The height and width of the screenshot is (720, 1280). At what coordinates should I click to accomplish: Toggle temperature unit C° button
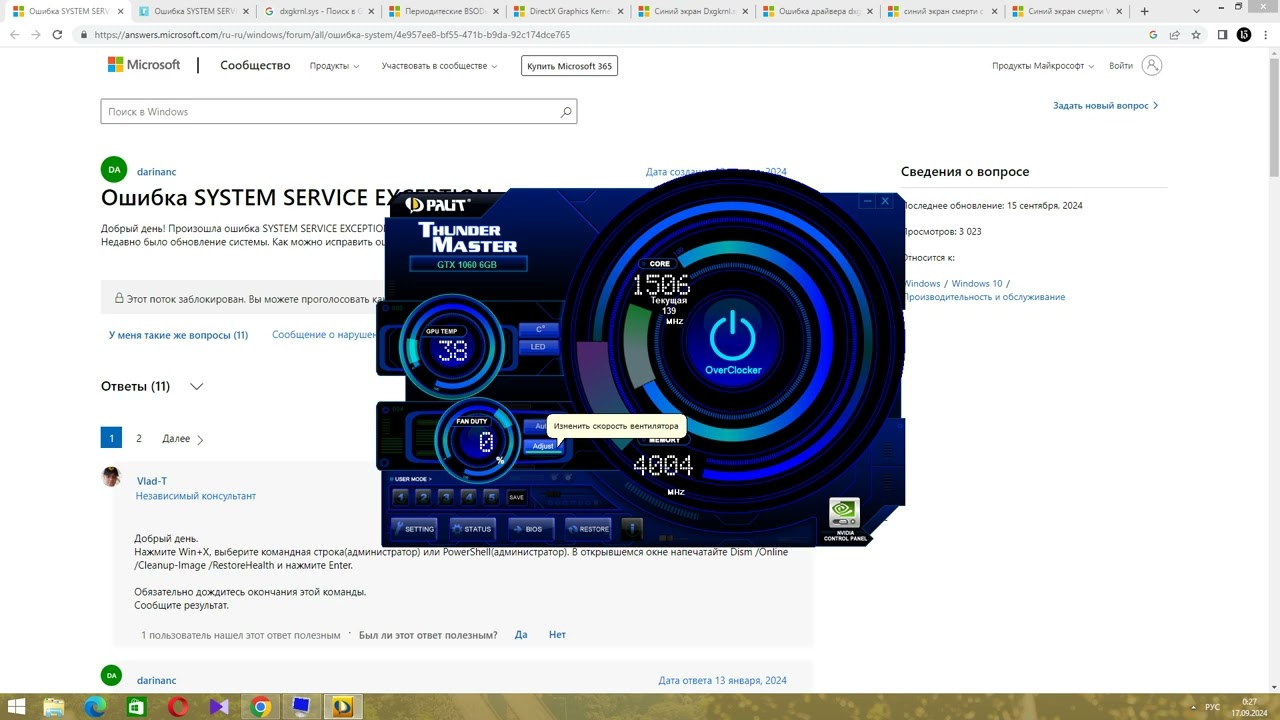(x=539, y=329)
